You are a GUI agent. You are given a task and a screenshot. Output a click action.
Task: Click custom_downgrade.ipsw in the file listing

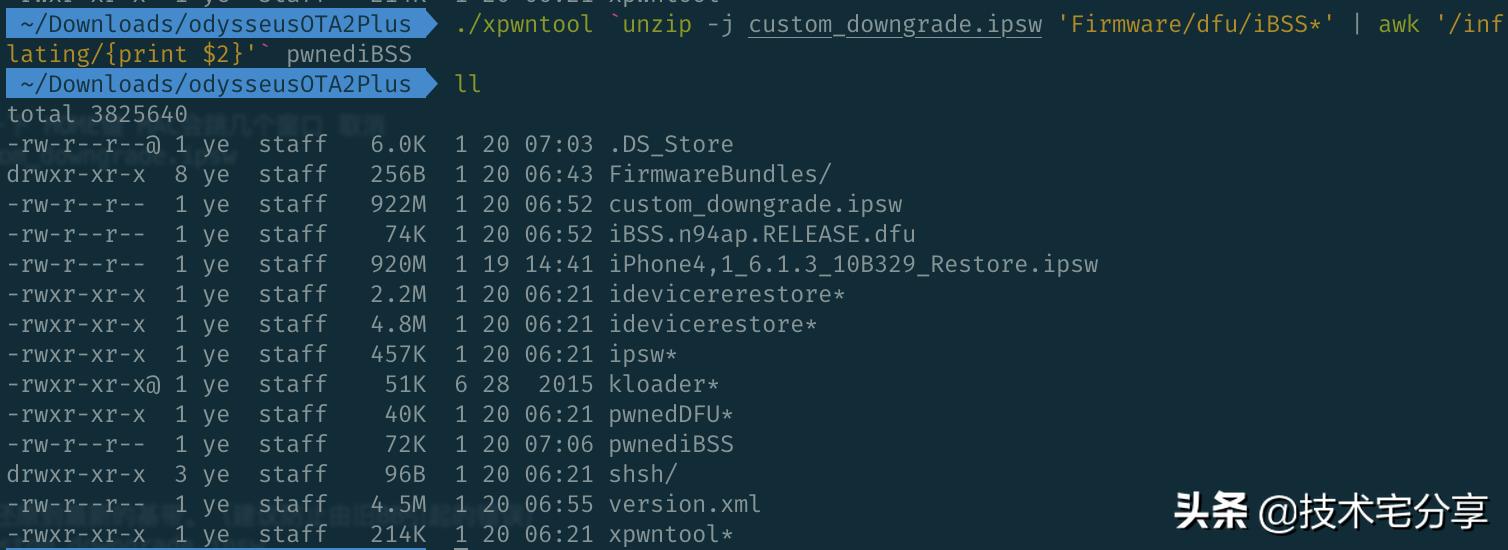tap(755, 204)
